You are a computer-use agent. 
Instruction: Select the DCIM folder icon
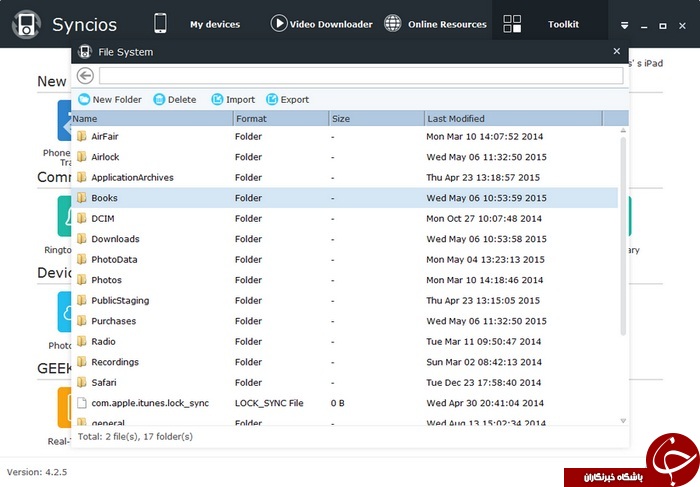coord(81,218)
